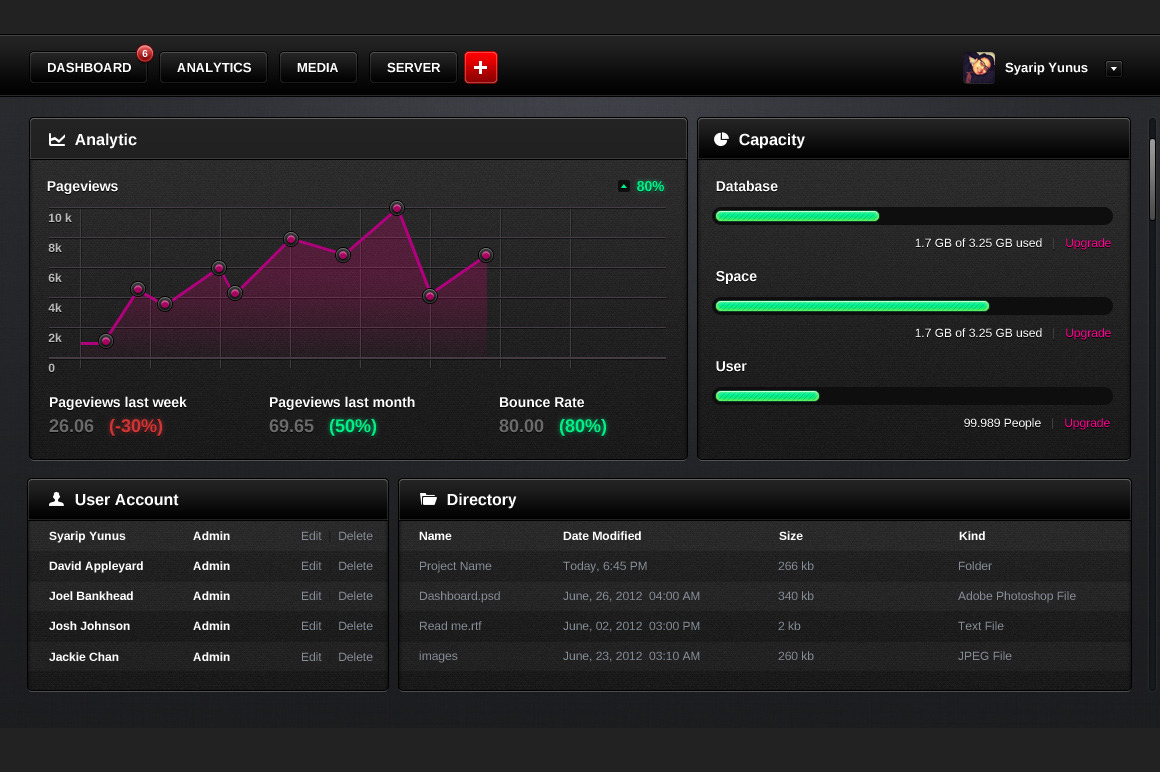Click Syarip Yunus profile avatar
Viewport: 1160px width, 772px height.
point(979,68)
